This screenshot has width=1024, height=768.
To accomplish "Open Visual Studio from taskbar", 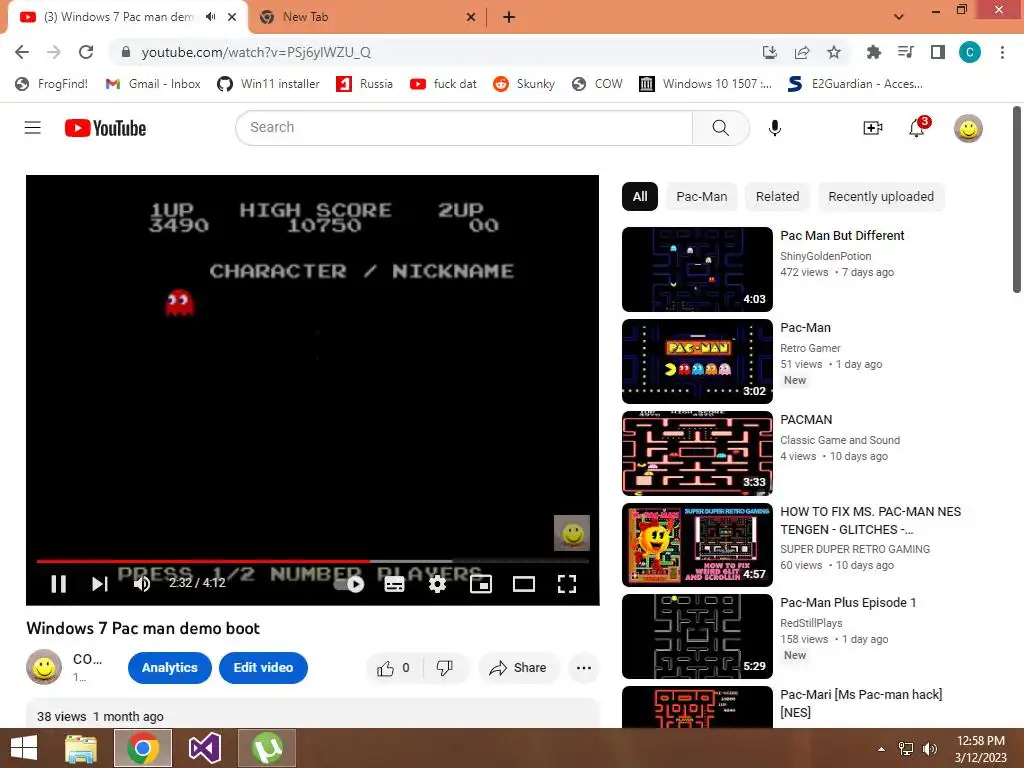I will (205, 748).
